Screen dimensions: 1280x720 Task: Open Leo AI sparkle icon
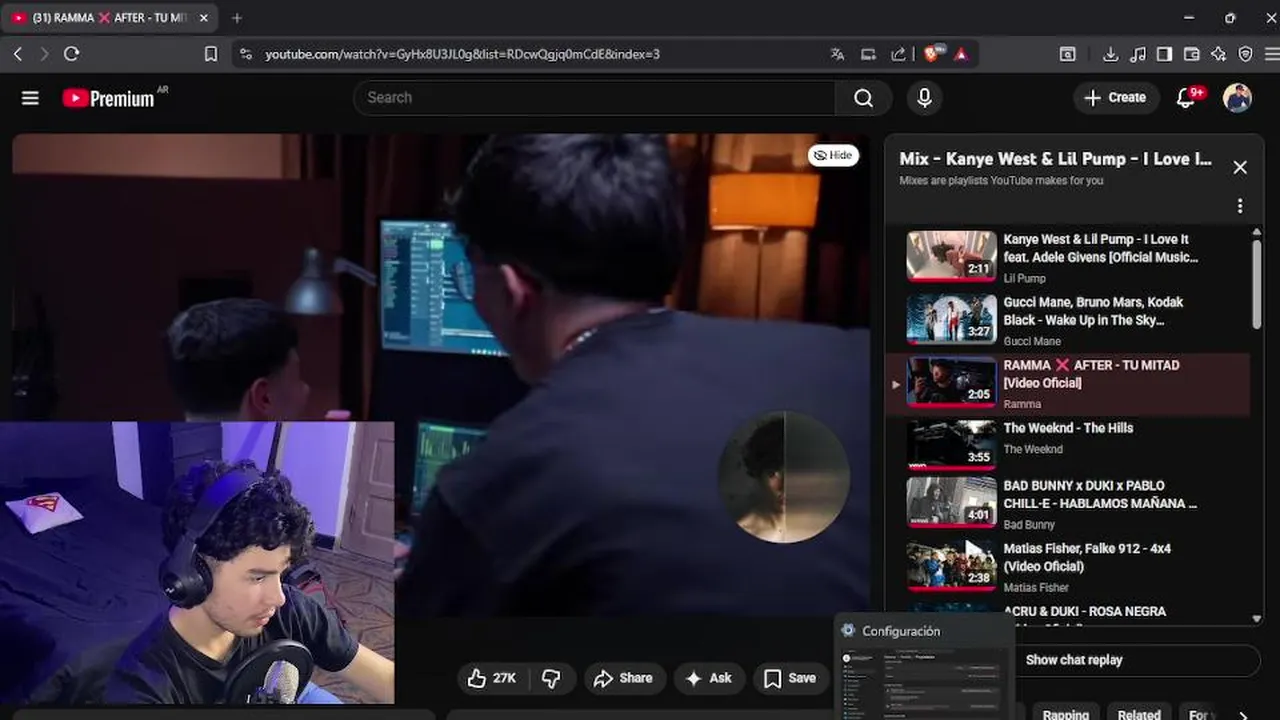[x=1218, y=54]
